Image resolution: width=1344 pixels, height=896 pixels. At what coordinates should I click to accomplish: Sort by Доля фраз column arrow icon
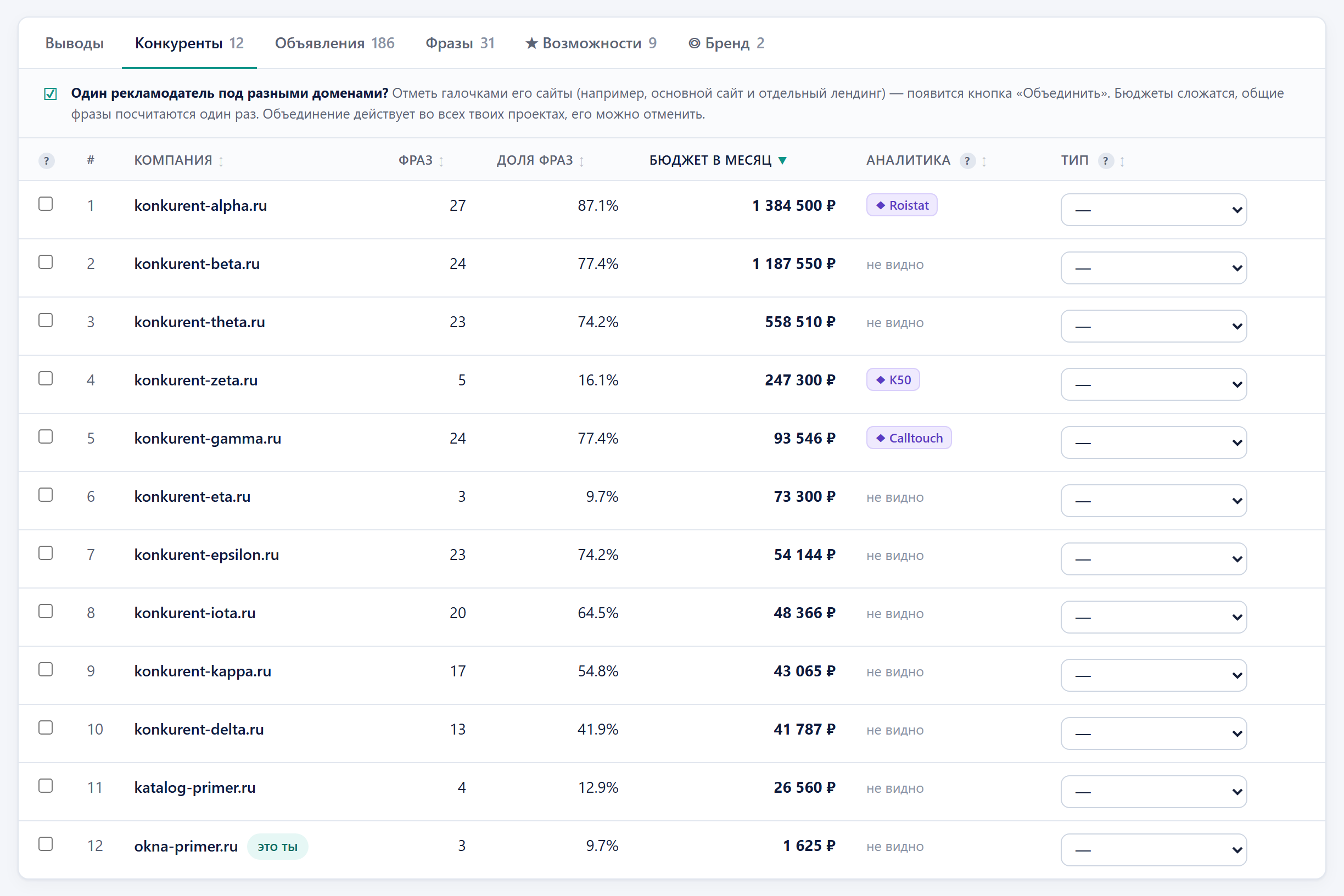click(x=582, y=162)
